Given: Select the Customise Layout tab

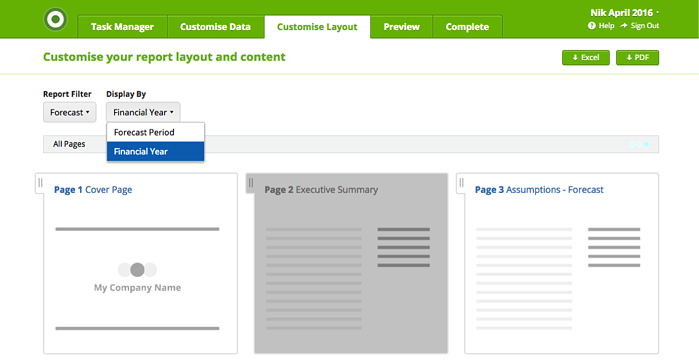Looking at the screenshot, I should (317, 27).
